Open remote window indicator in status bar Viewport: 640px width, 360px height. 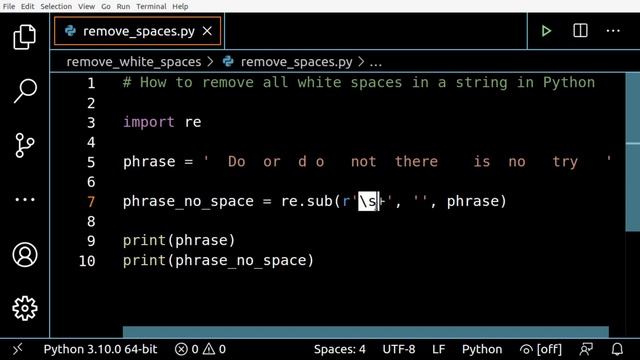(17, 349)
